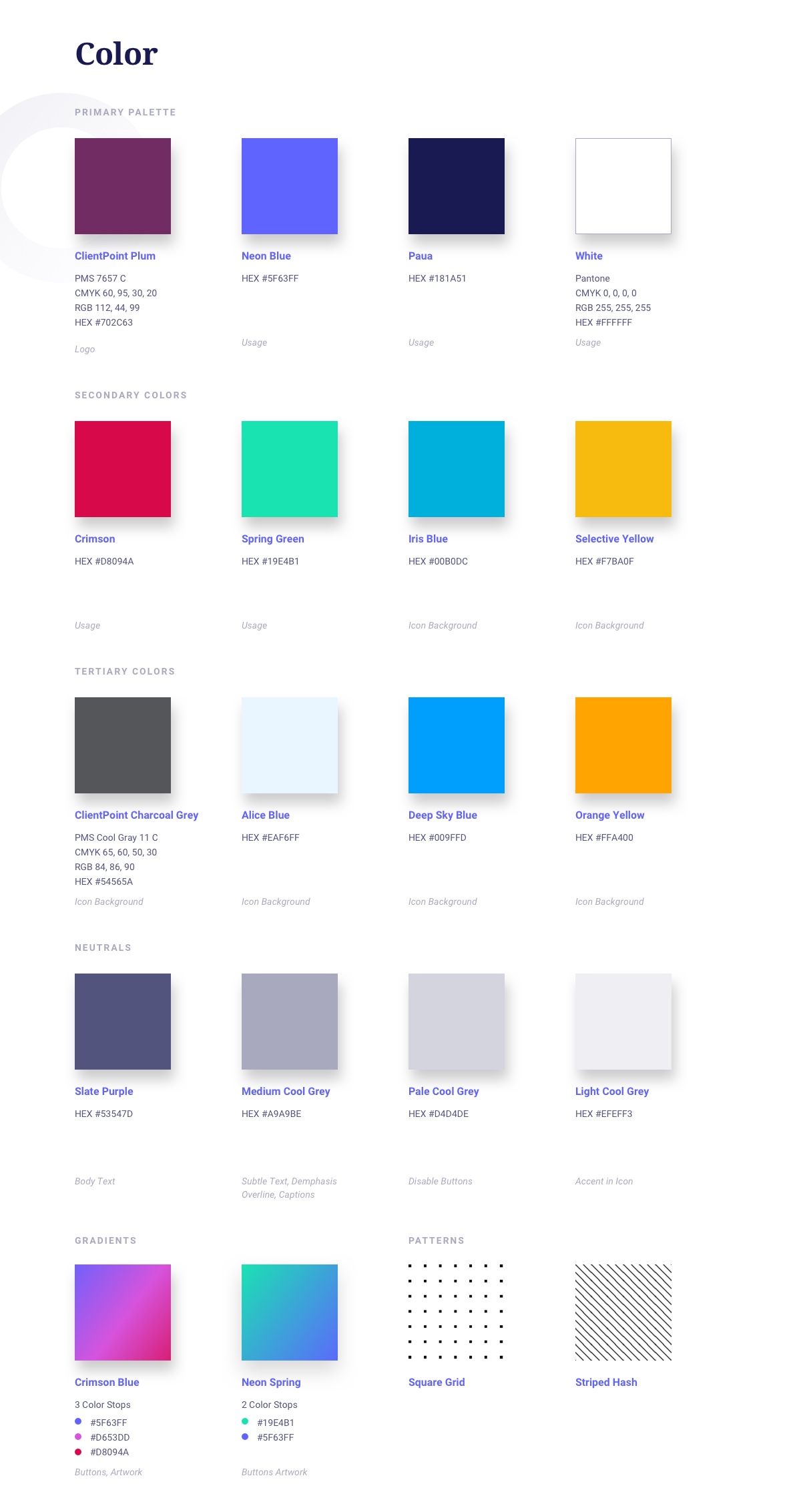
Task: Click the #D653DD pink color stop dot
Action: (x=78, y=1437)
